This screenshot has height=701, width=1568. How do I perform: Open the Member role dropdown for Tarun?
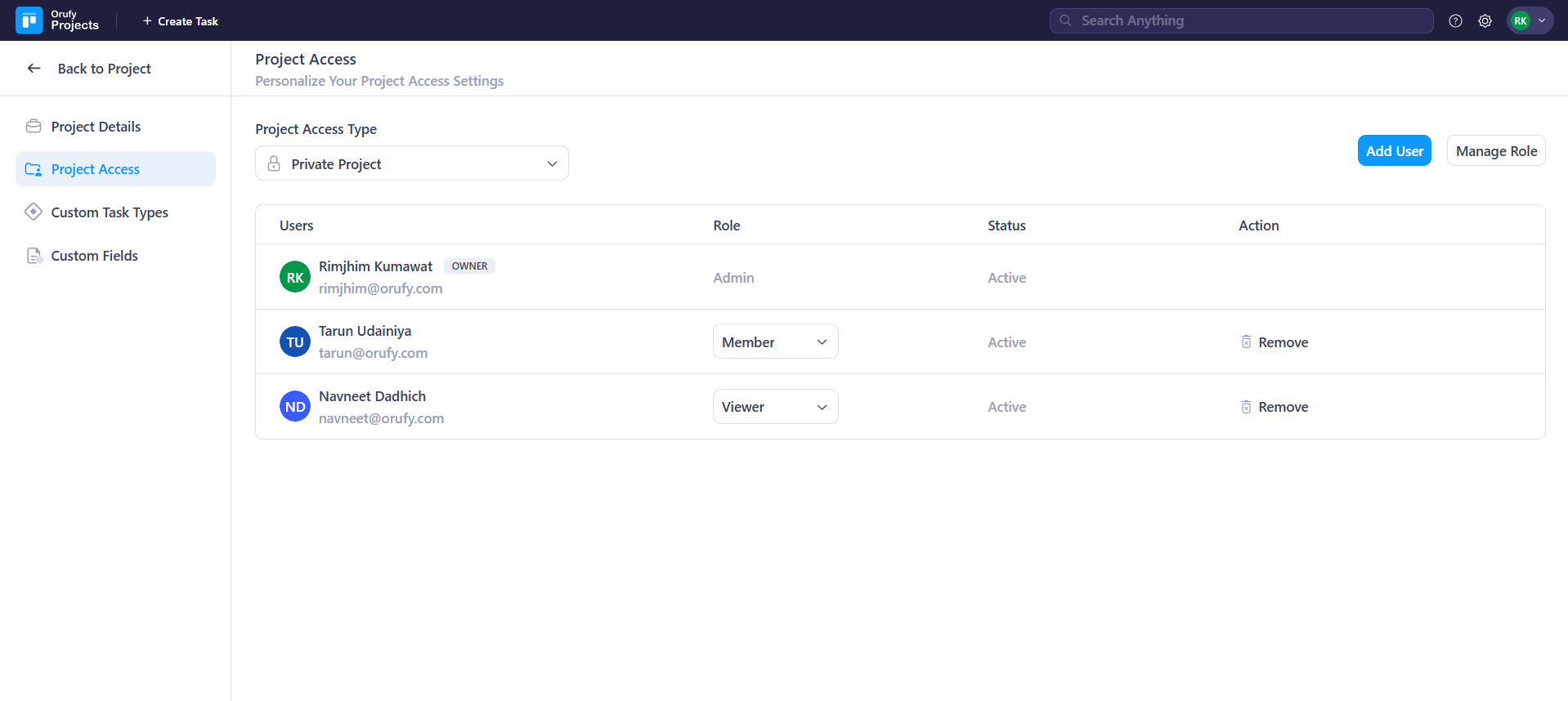point(774,342)
